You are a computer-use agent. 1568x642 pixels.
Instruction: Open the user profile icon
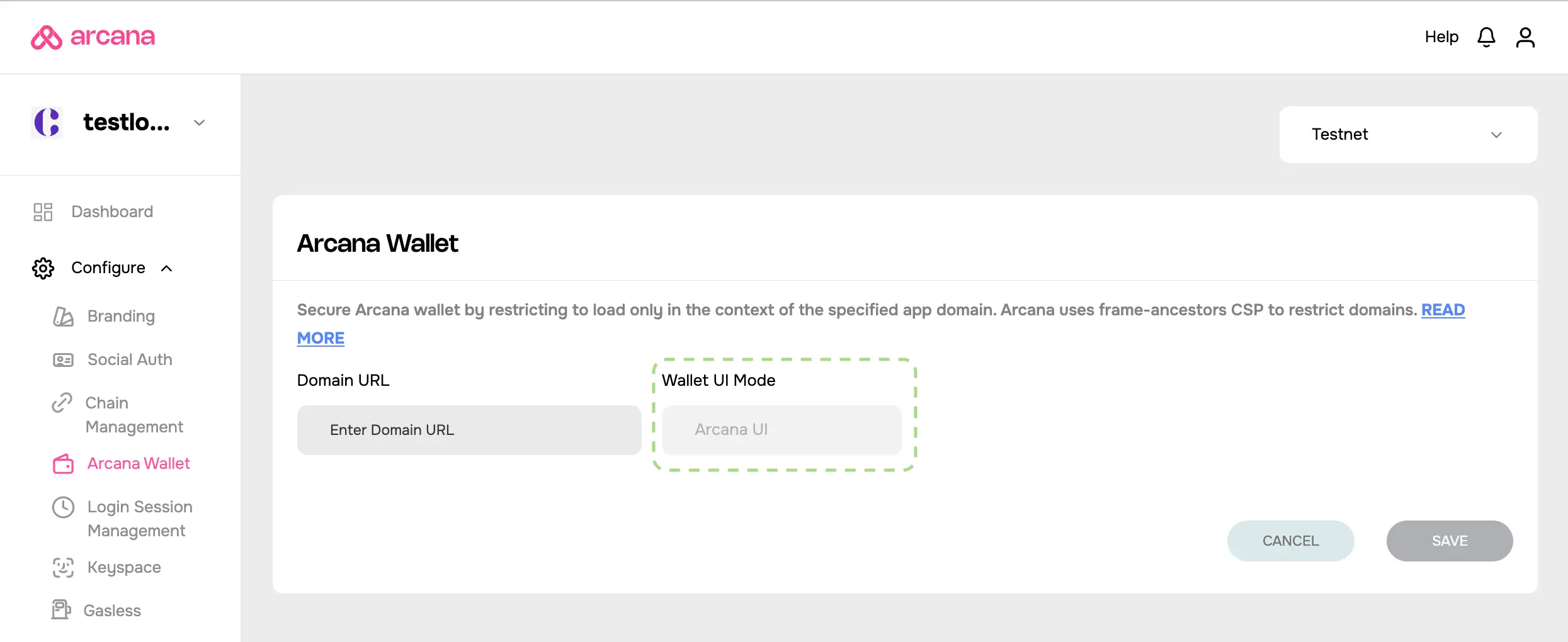[1525, 37]
